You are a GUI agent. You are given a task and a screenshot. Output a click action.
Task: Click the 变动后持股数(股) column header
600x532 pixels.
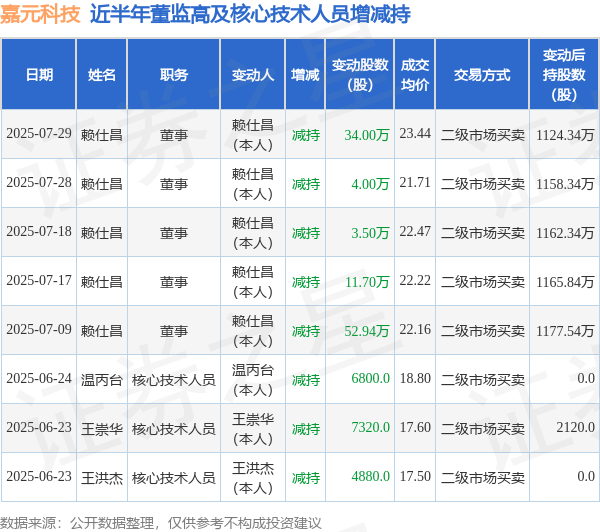click(x=564, y=74)
